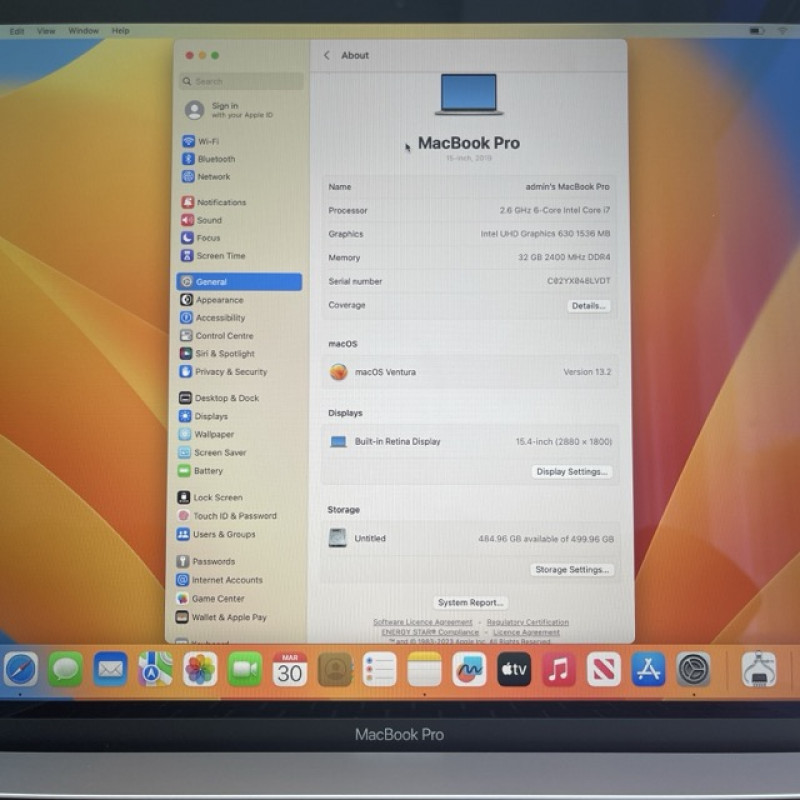800x800 pixels.
Task: Open Wallpaper settings
Action: pyautogui.click(x=206, y=434)
